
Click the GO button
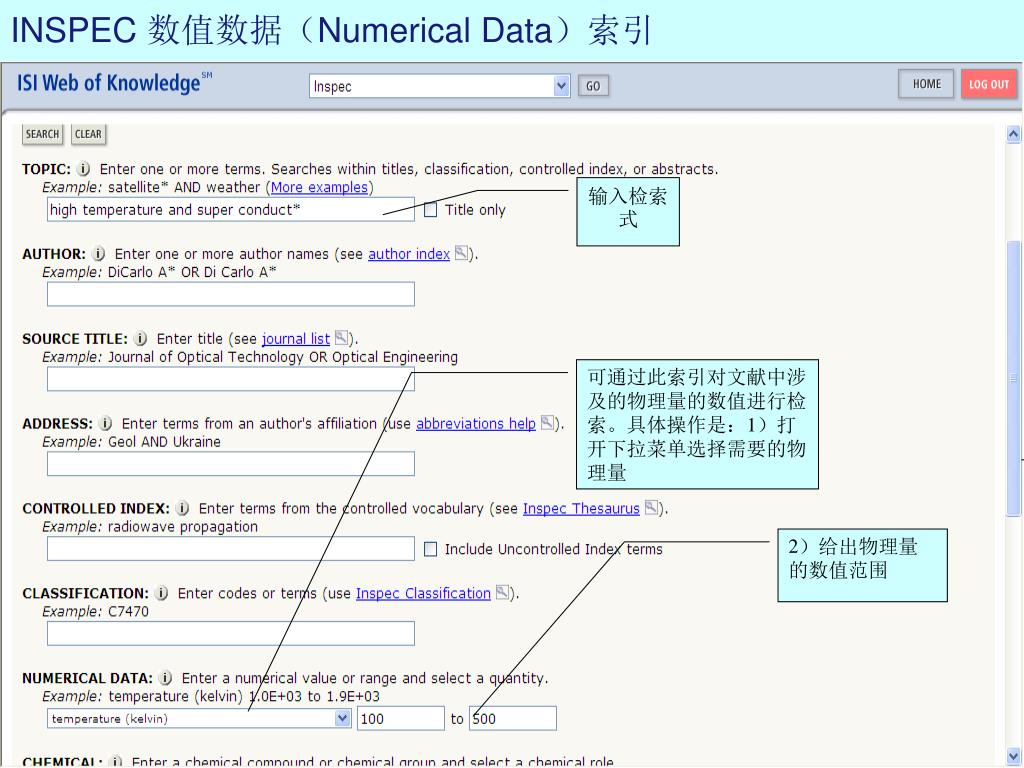point(593,86)
